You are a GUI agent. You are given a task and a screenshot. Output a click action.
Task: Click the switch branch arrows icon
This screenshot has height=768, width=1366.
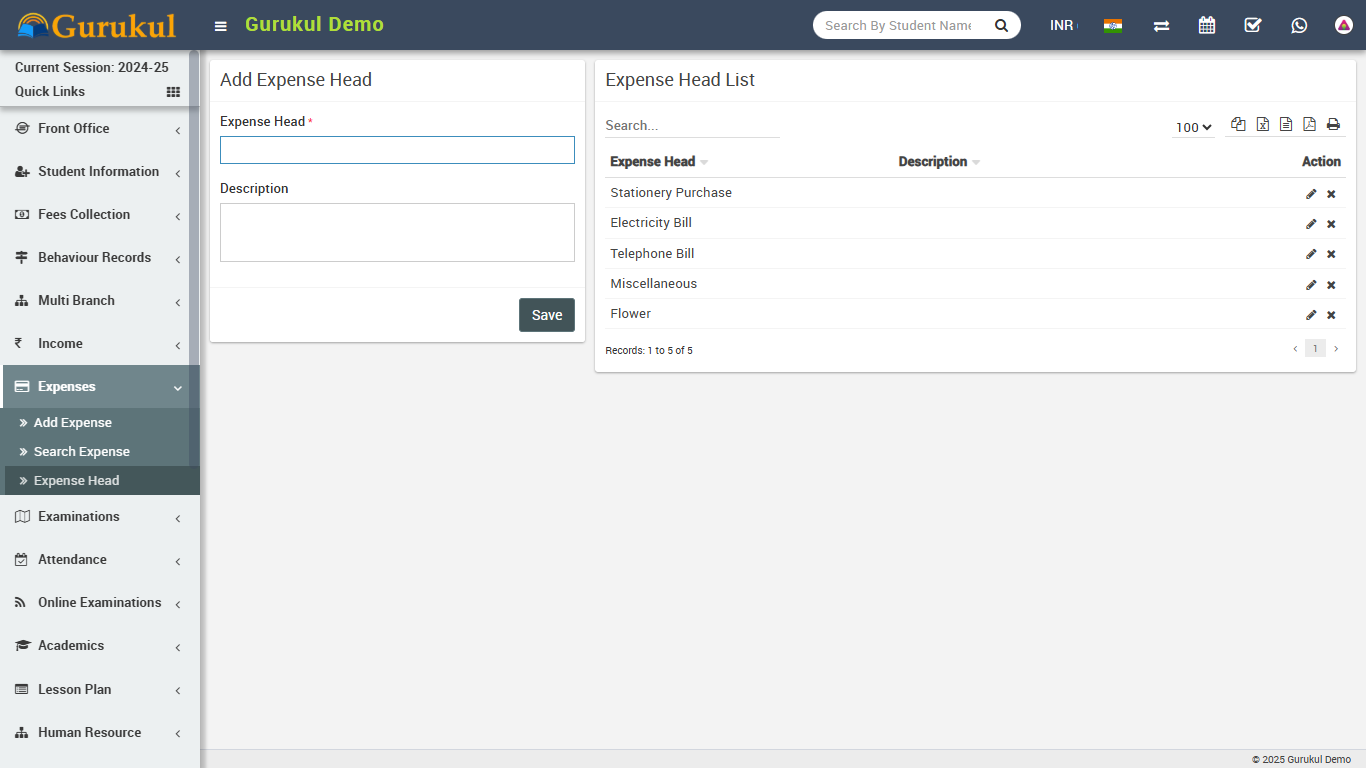[1161, 25]
